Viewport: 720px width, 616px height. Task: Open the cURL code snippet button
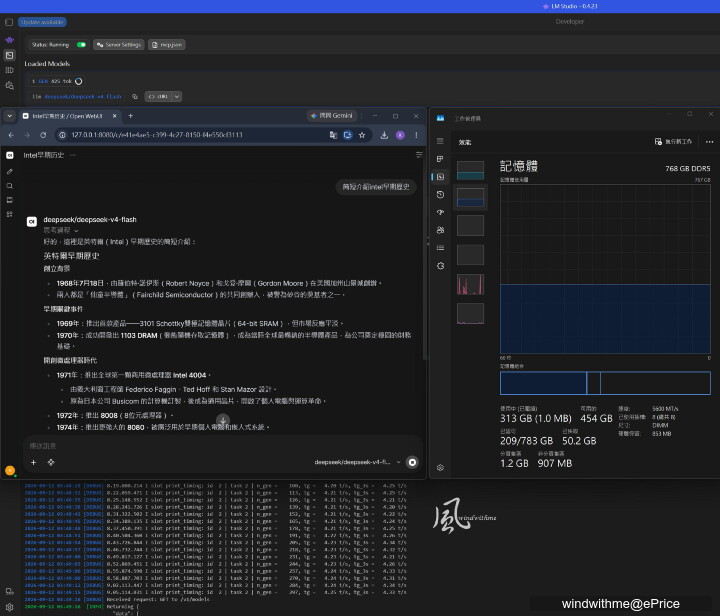coord(158,96)
